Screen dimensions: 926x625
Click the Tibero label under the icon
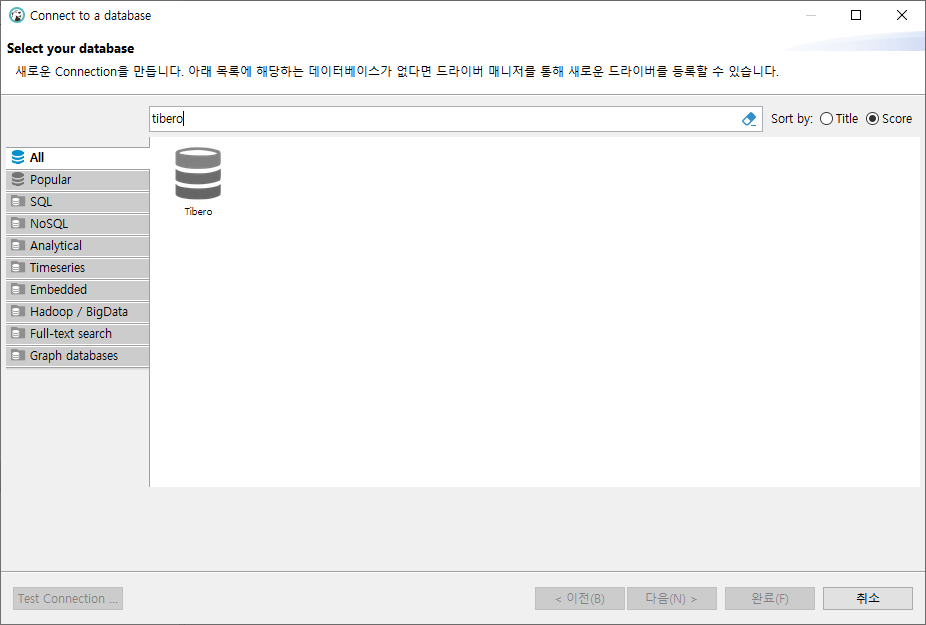[198, 211]
